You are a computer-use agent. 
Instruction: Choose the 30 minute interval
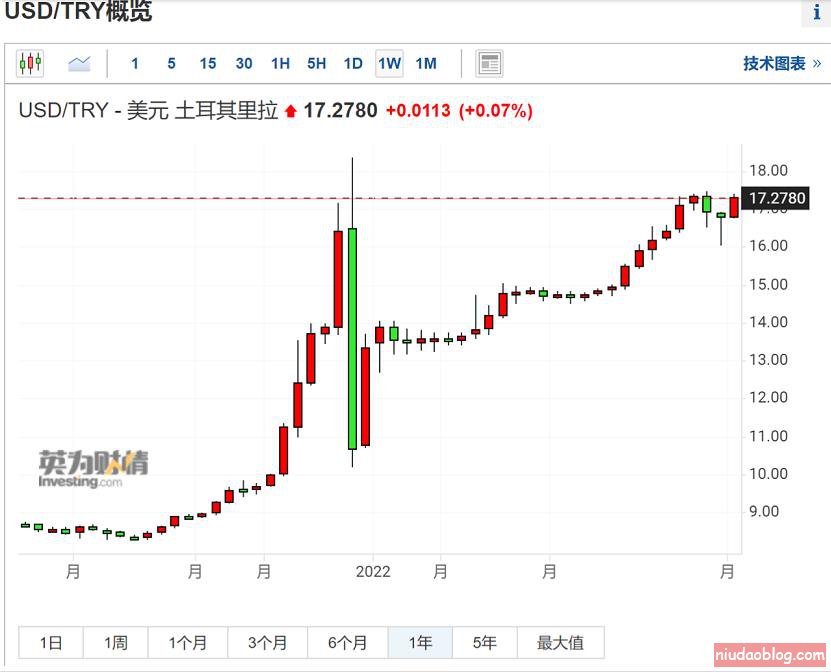coord(244,64)
